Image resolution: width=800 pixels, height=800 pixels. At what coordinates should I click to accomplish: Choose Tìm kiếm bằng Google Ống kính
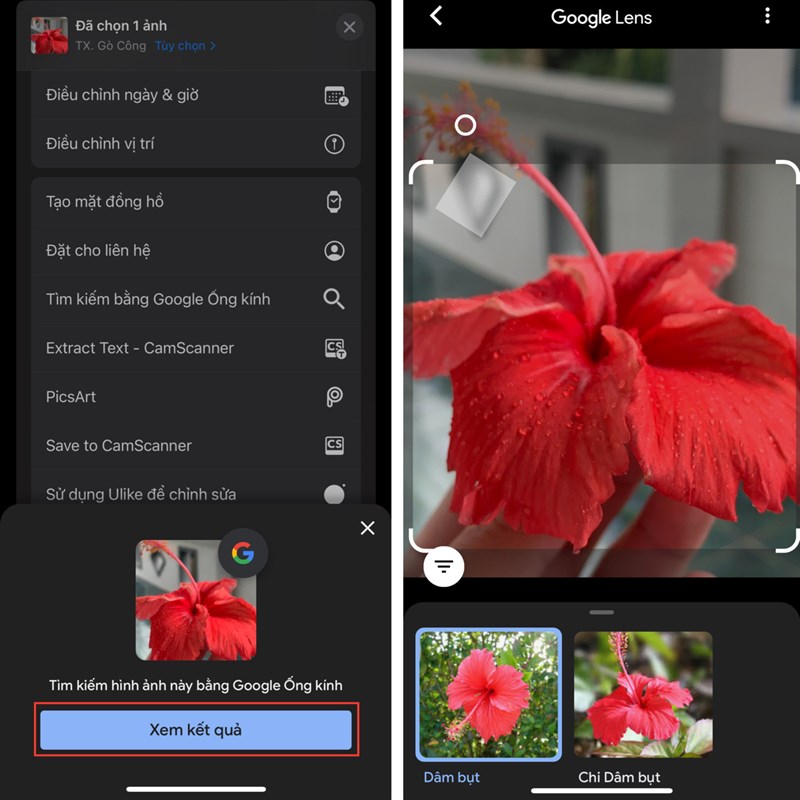coord(196,299)
